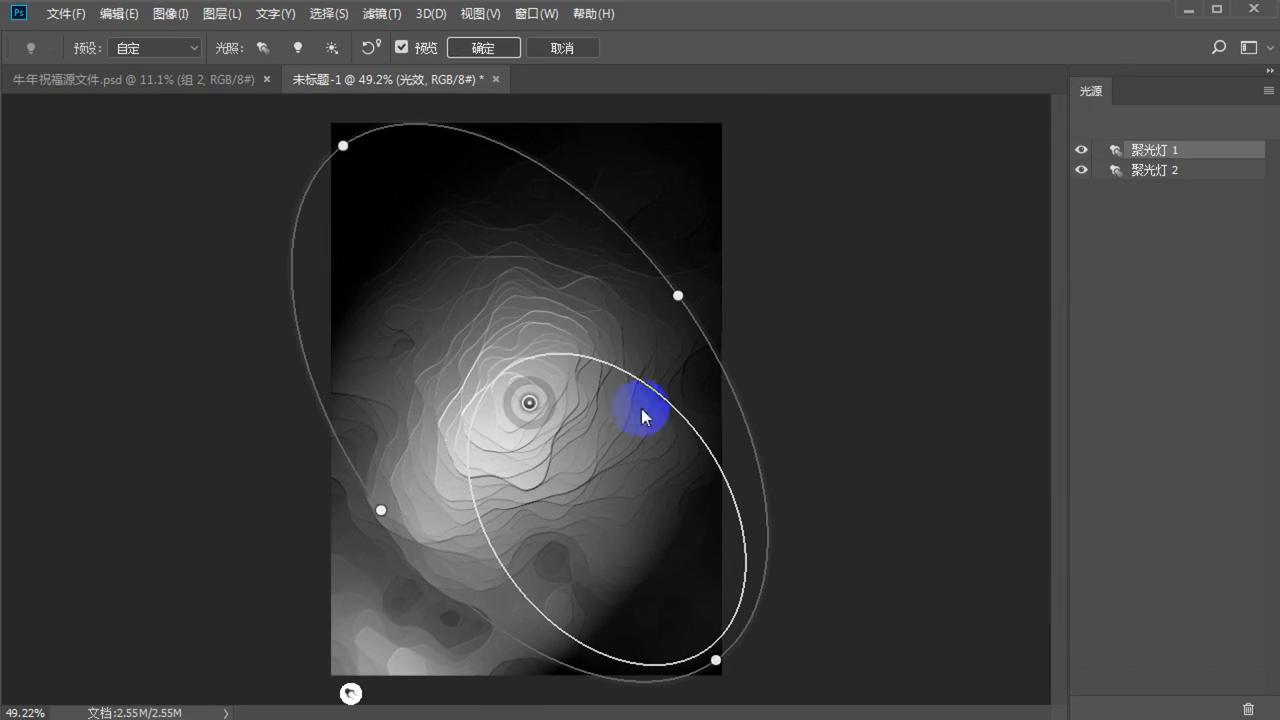Click the 取消 cancel button
1280x720 pixels.
coord(562,48)
